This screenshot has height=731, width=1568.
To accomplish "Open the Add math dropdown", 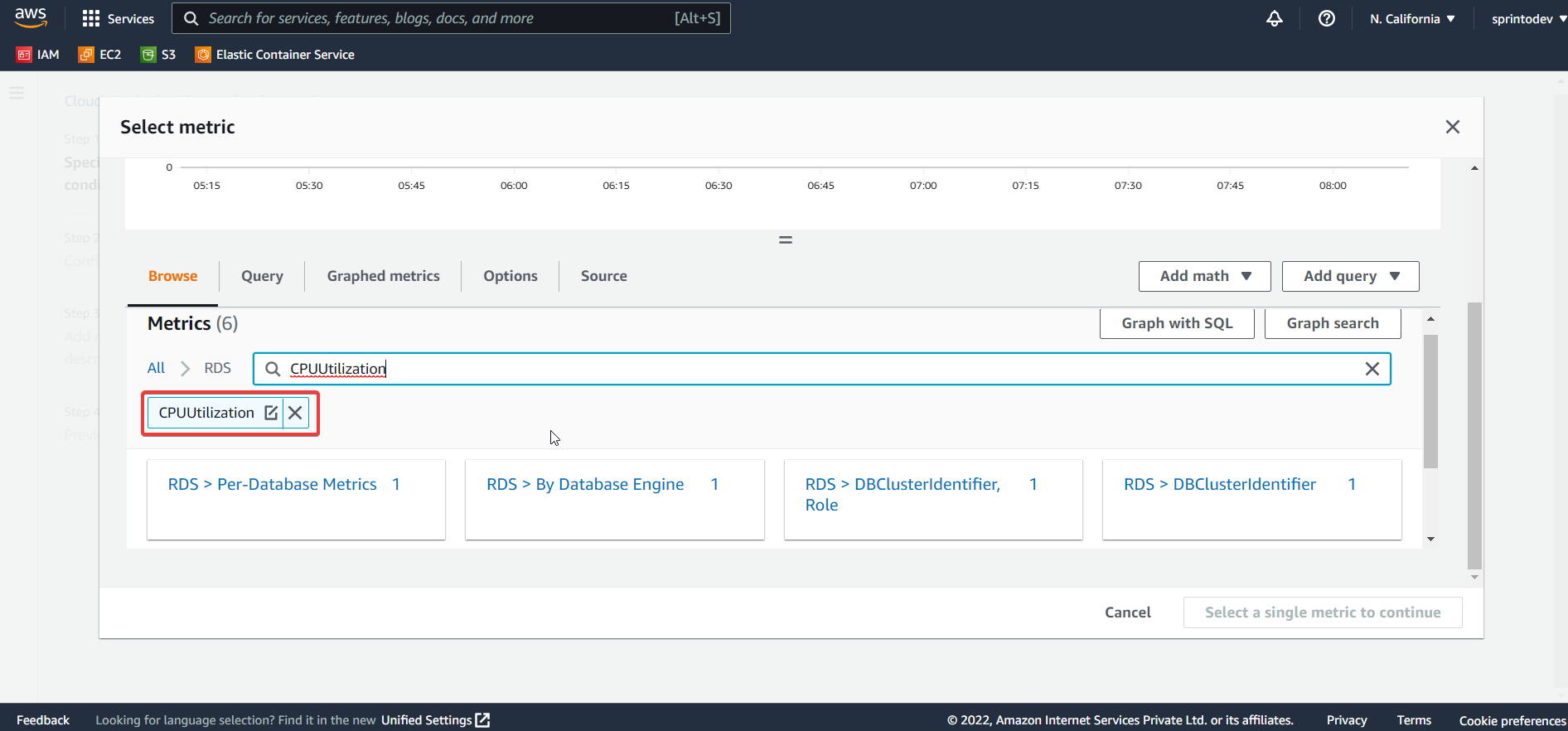I will (x=1205, y=276).
